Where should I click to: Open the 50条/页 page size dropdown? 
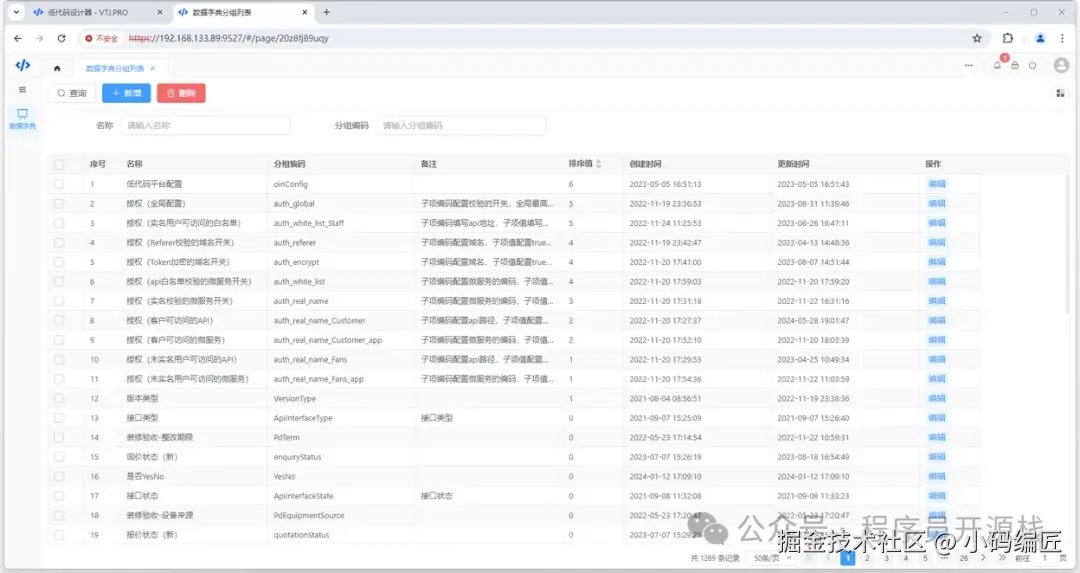pos(772,558)
